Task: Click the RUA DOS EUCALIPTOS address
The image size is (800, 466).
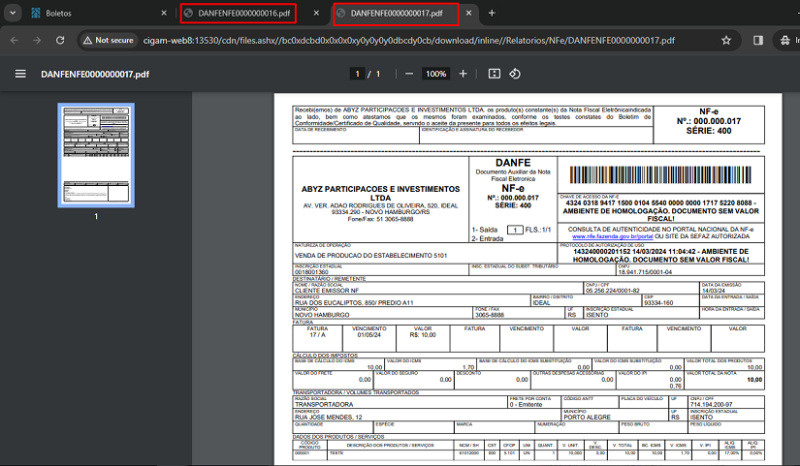Action: point(354,303)
